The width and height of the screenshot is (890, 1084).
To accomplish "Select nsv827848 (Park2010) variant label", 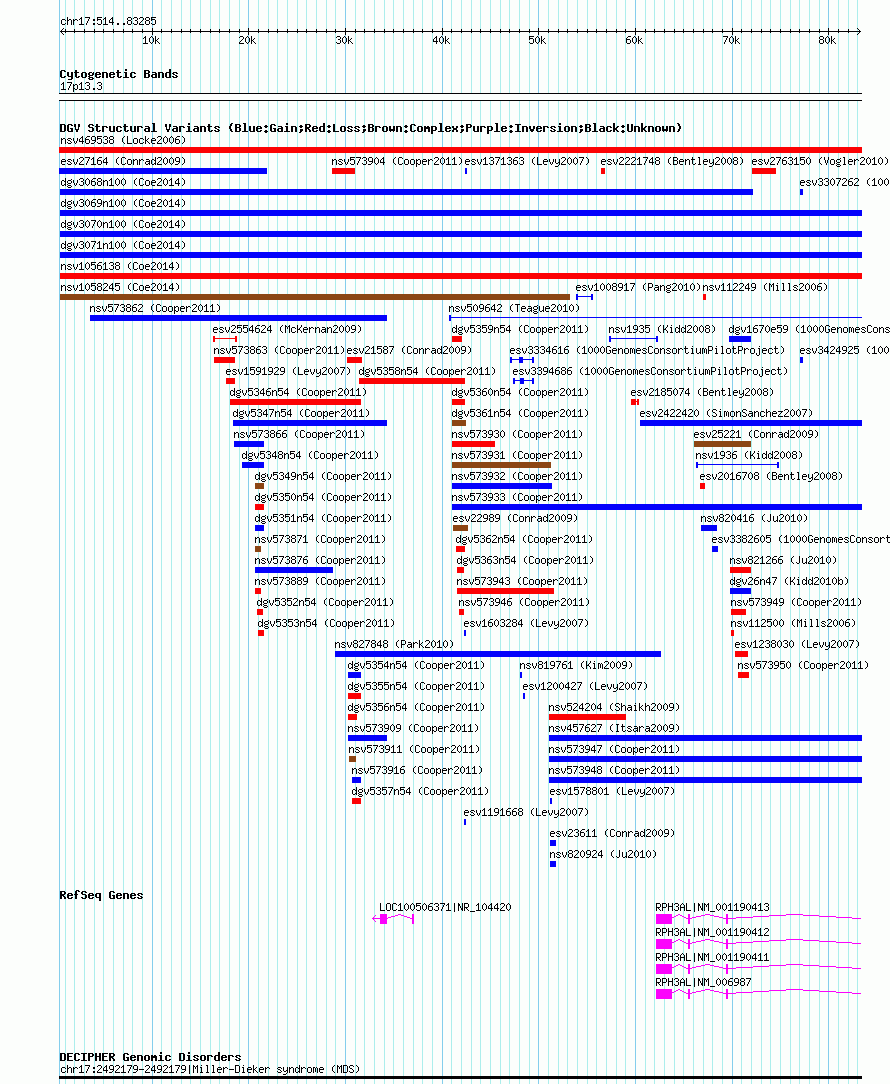I will coord(394,644).
